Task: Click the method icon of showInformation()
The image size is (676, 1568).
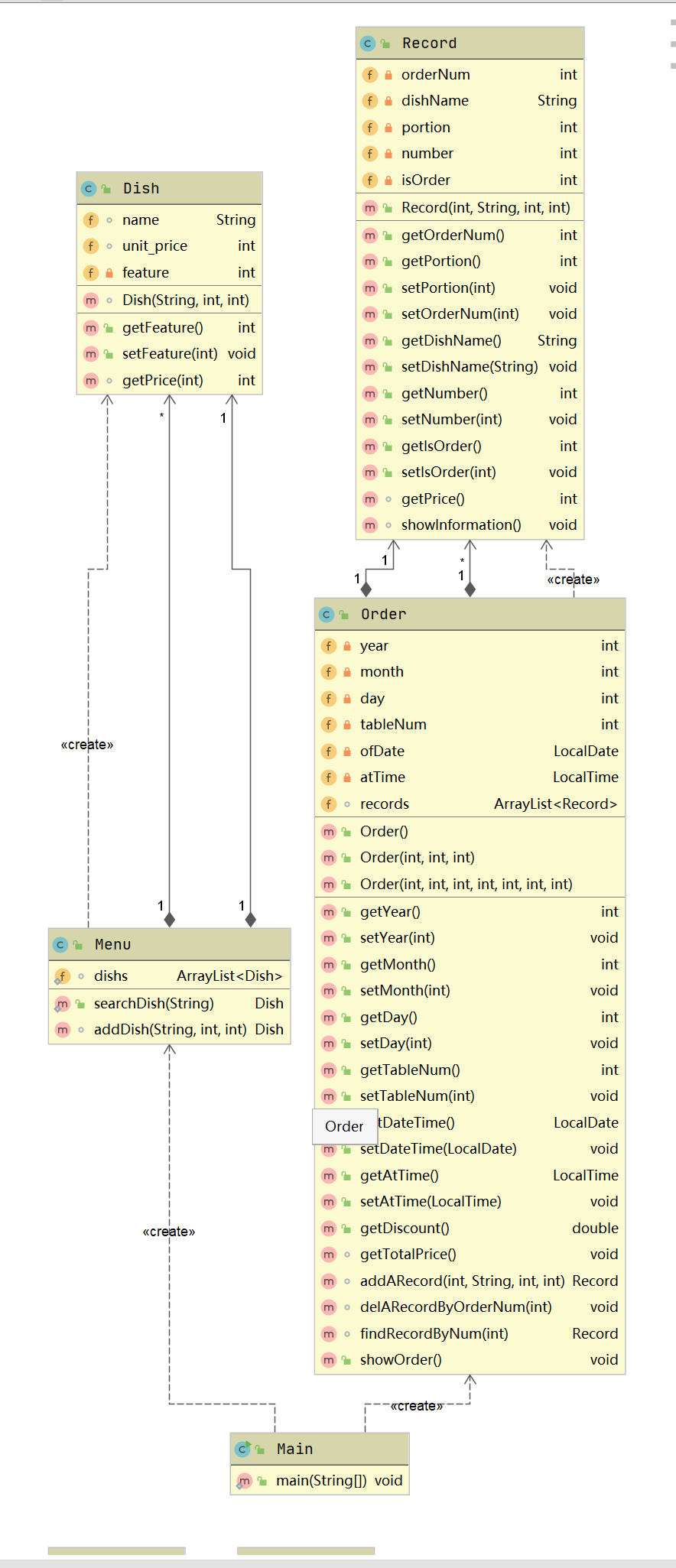Action: [x=370, y=525]
